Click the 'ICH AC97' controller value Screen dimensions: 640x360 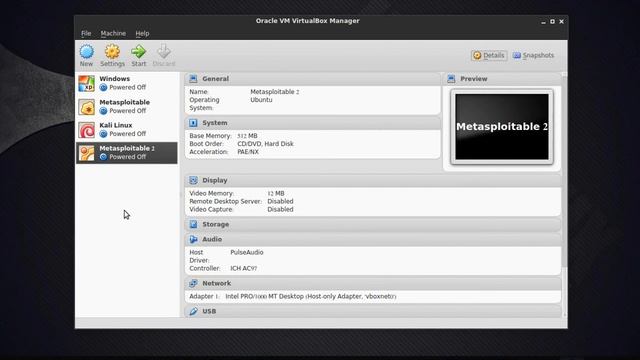pos(244,268)
